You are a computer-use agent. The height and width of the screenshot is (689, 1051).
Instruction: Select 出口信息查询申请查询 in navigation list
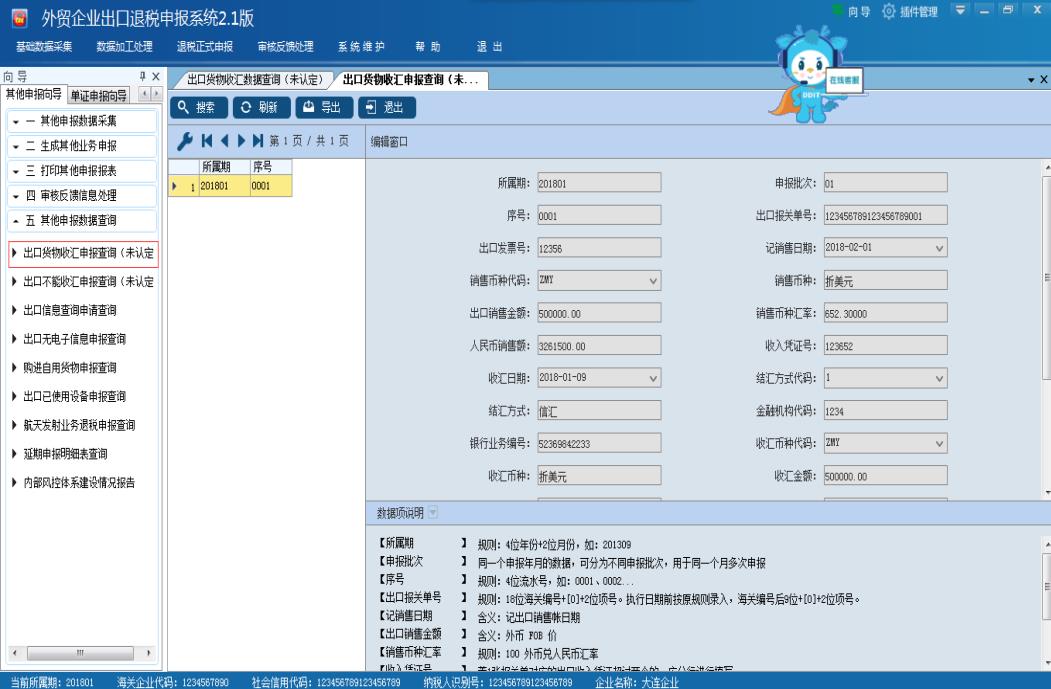point(75,310)
